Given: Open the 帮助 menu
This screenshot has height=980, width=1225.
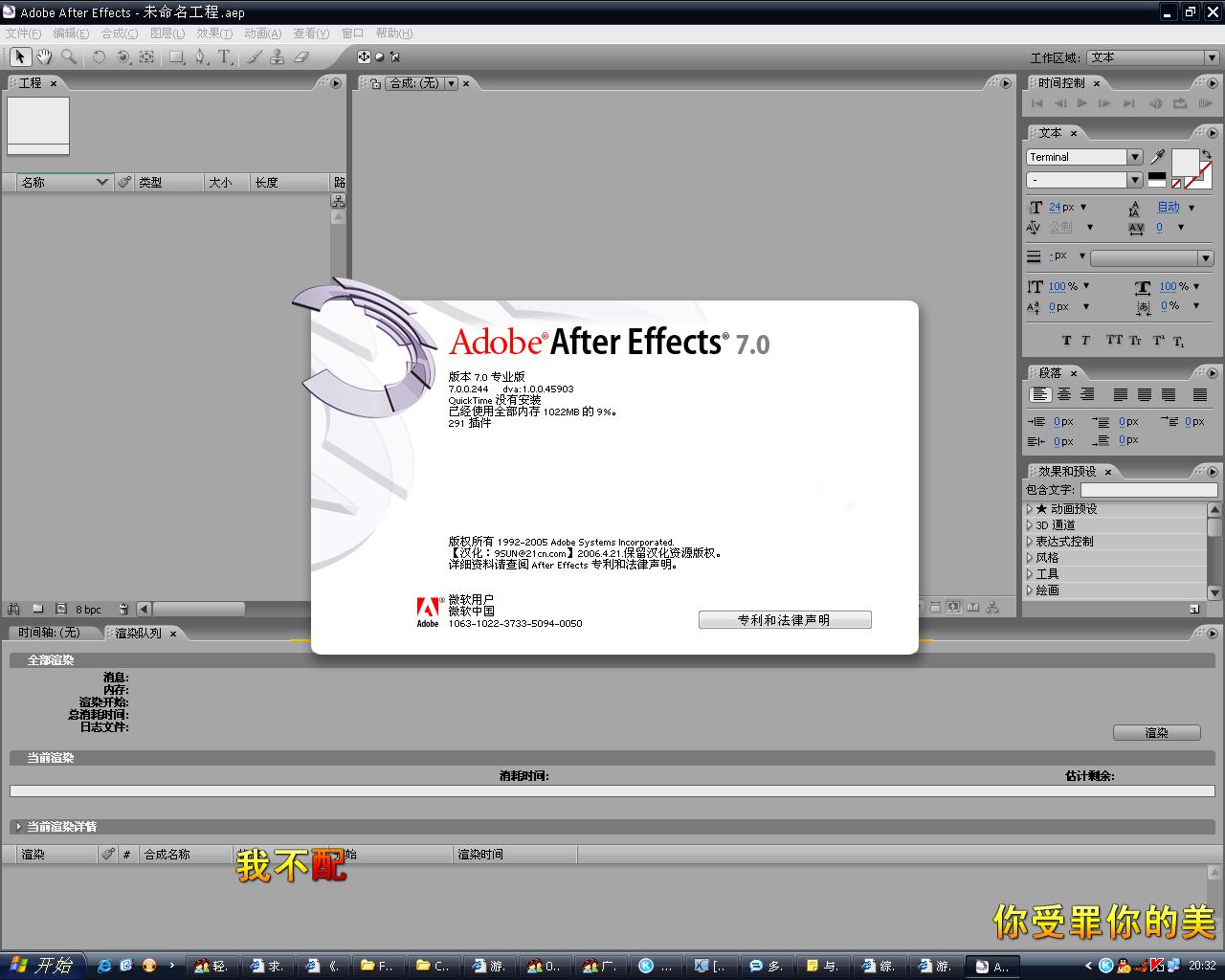Looking at the screenshot, I should (394, 33).
